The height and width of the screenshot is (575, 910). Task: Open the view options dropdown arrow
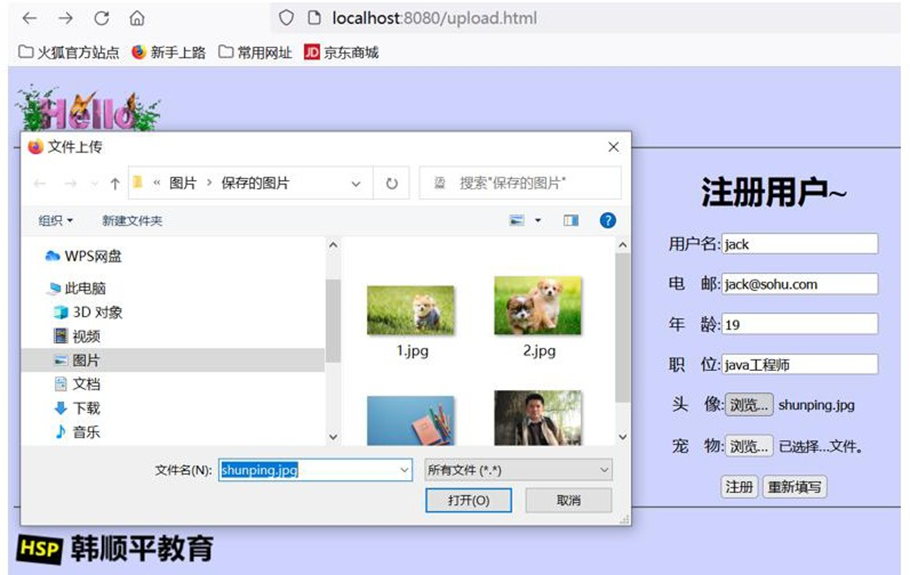click(x=538, y=220)
